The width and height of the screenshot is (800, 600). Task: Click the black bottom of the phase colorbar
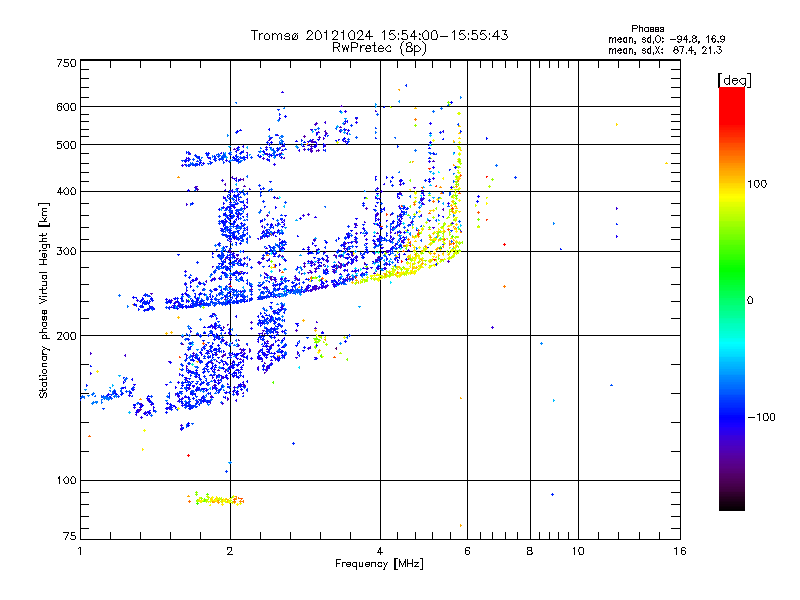coord(732,503)
